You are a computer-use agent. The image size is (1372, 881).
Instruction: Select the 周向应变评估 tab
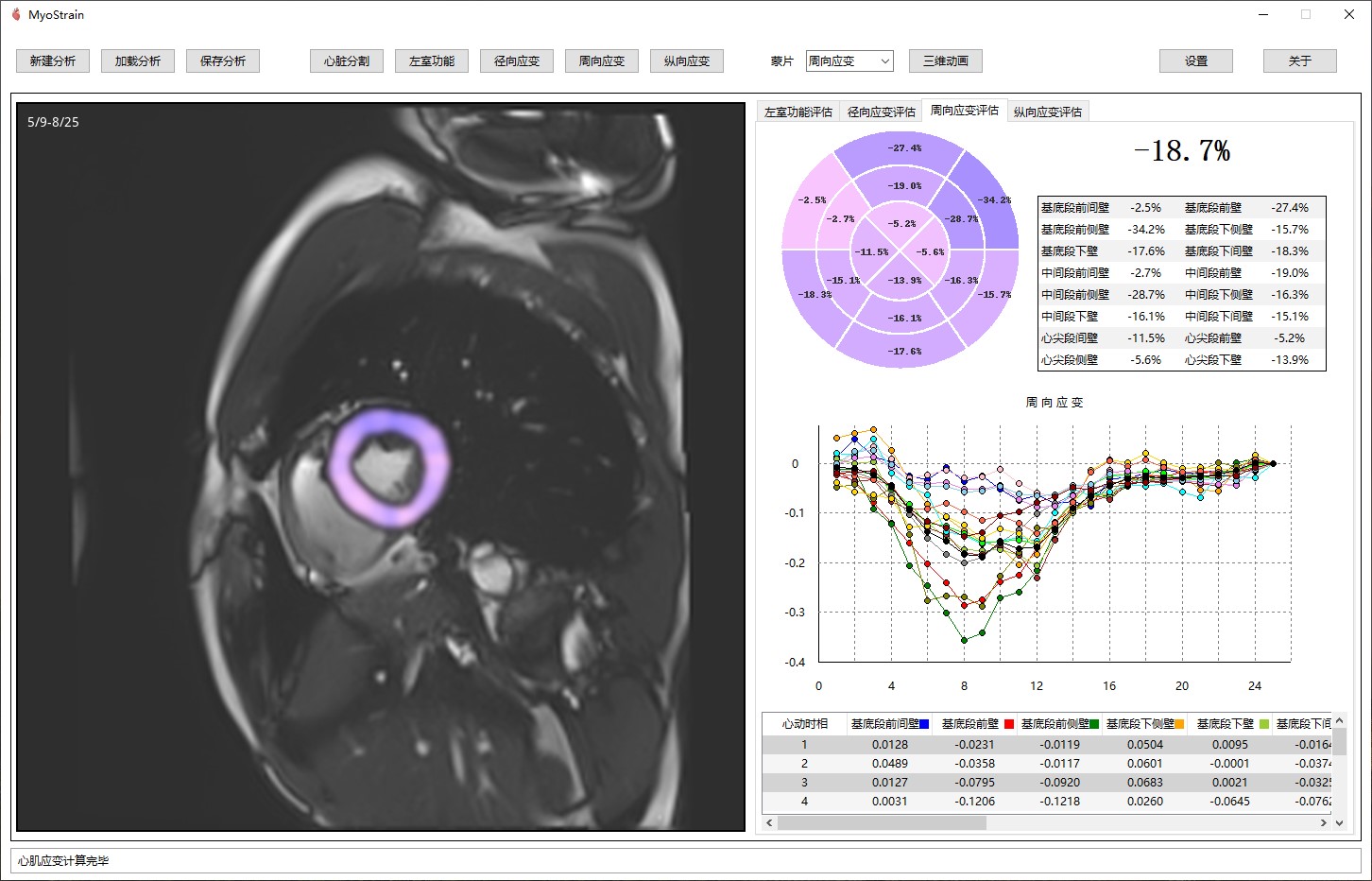(x=965, y=111)
